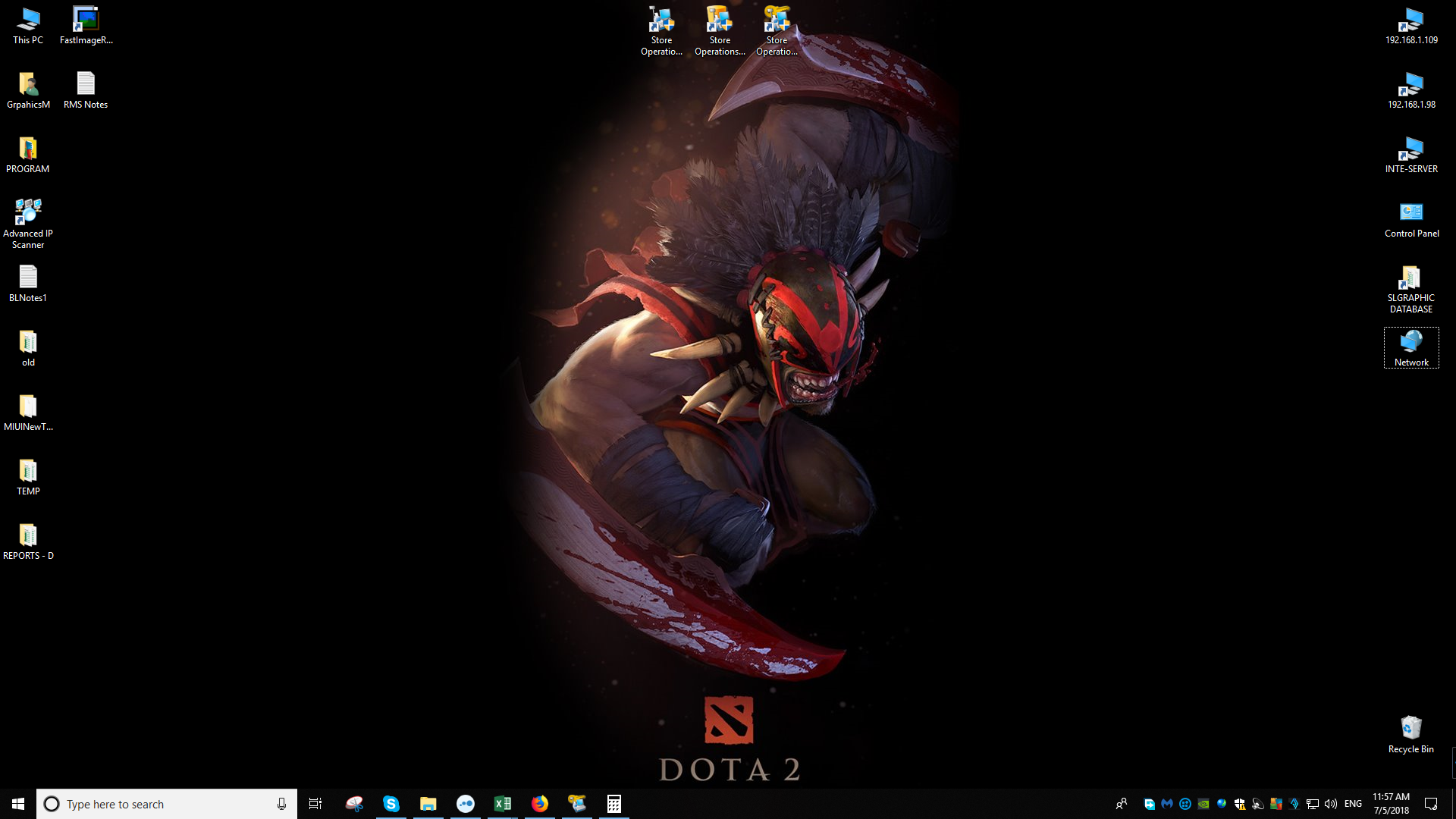This screenshot has height=819, width=1456.
Task: Open the clock showing 11:57 AM
Action: coord(1391,804)
